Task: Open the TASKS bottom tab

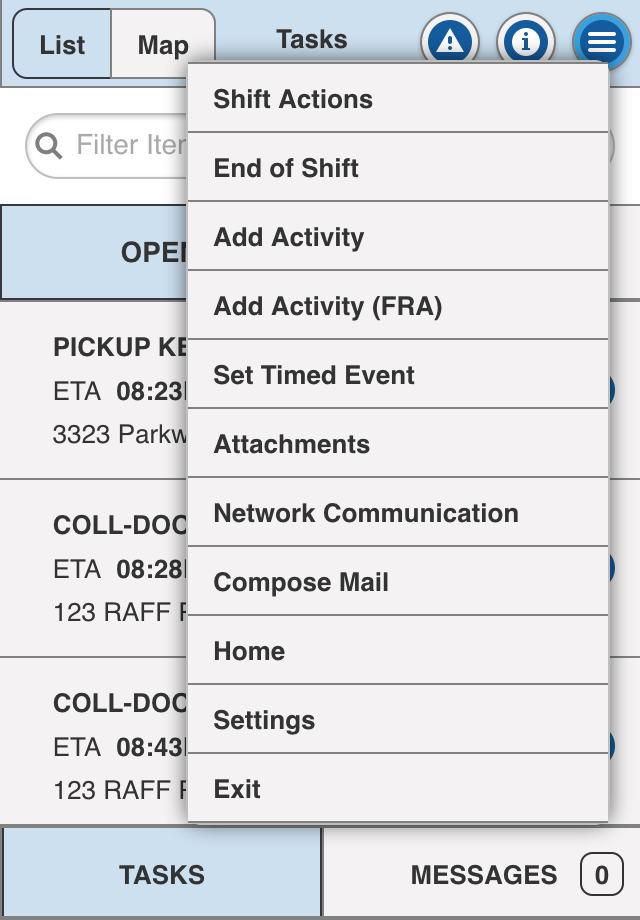Action: tap(161, 874)
